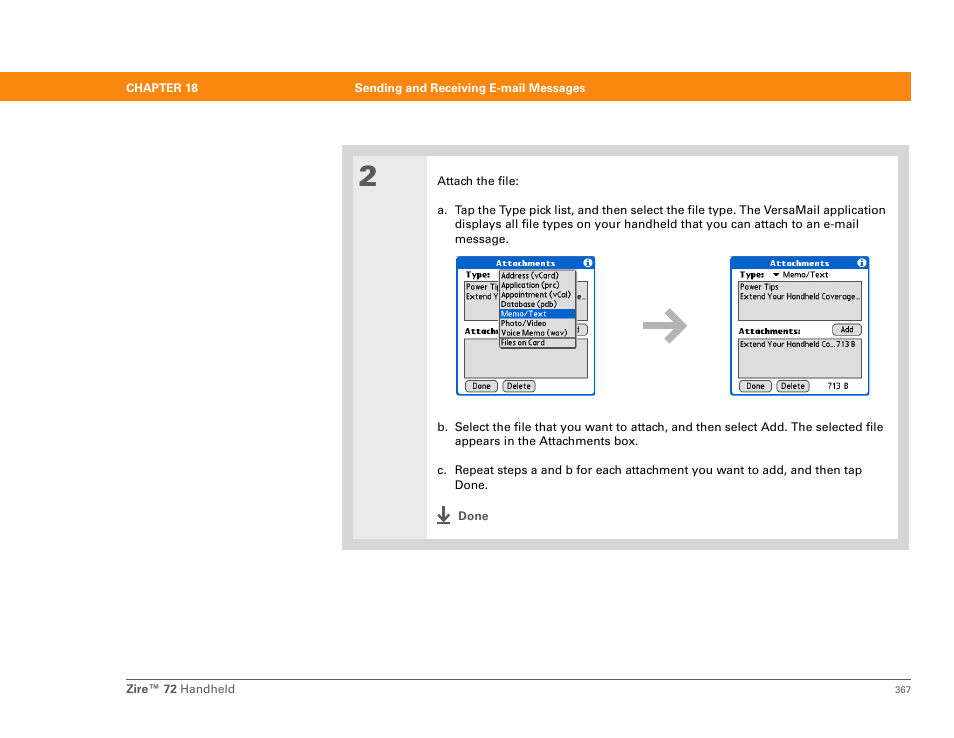Click the left dialog's Attachments title bar
The height and width of the screenshot is (738, 954).
point(526,263)
